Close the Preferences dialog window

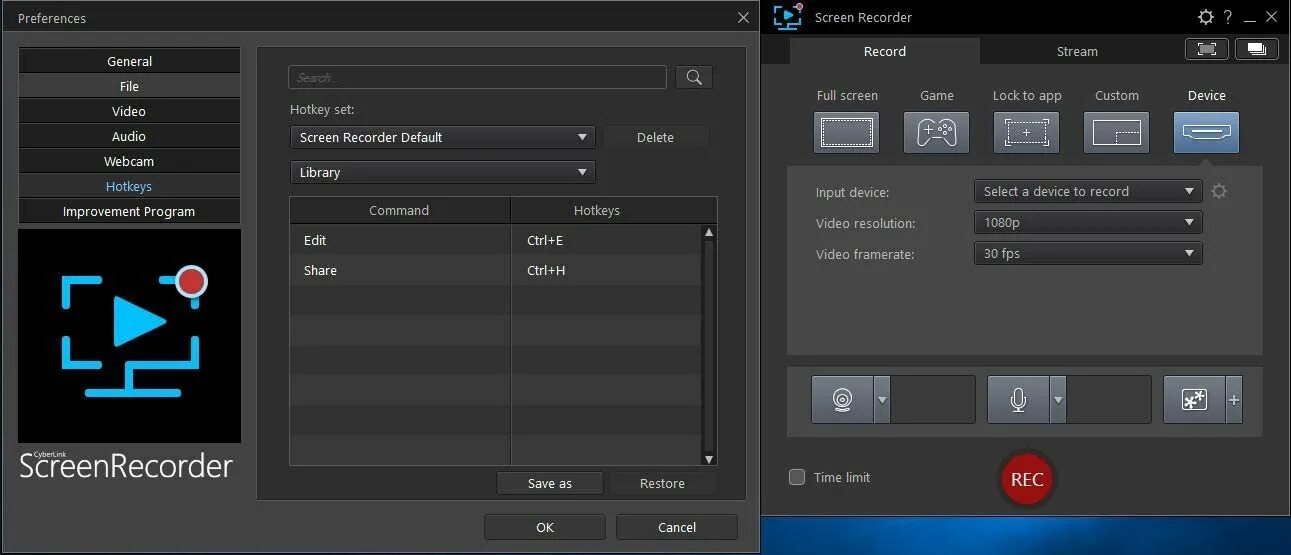(x=743, y=17)
